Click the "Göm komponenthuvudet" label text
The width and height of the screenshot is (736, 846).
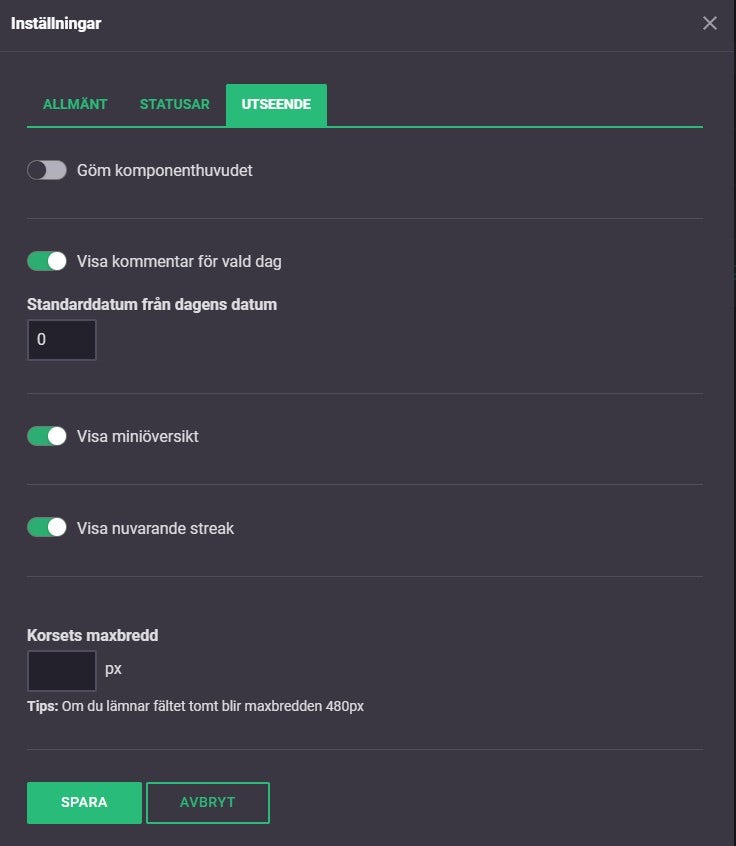[x=164, y=170]
